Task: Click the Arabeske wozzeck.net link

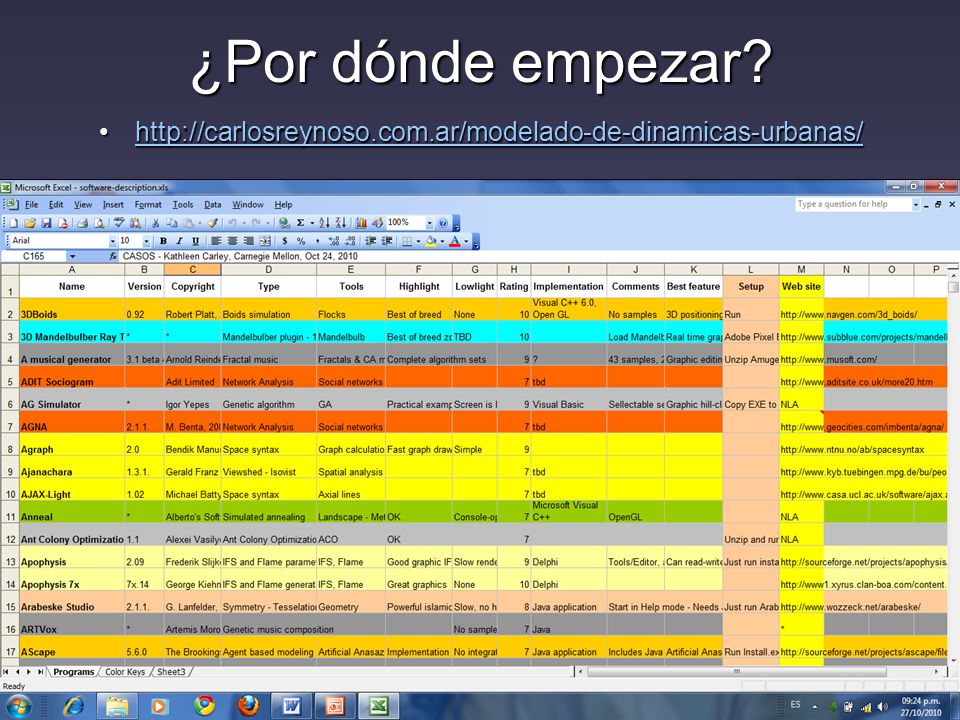Action: (850, 607)
